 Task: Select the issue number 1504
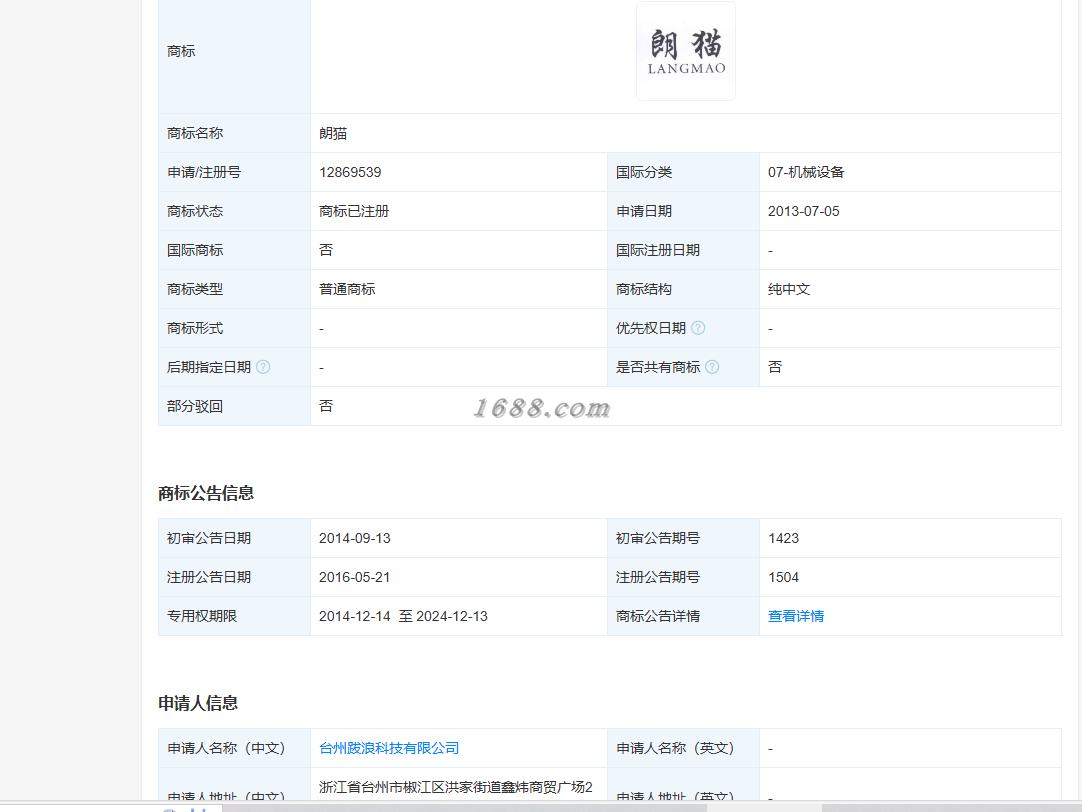click(783, 577)
